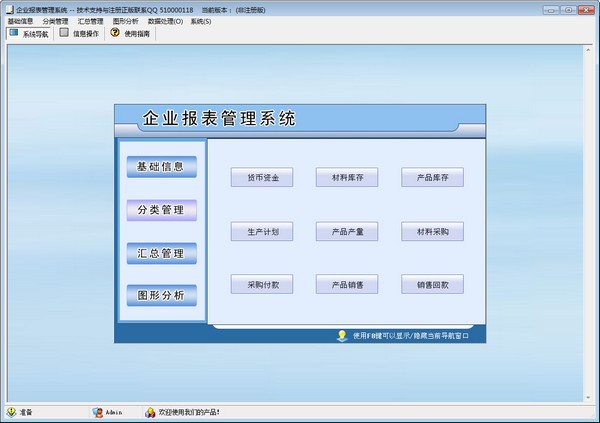The width and height of the screenshot is (600, 423).
Task: Click the 准备 status icon in status bar
Action: pos(11,411)
